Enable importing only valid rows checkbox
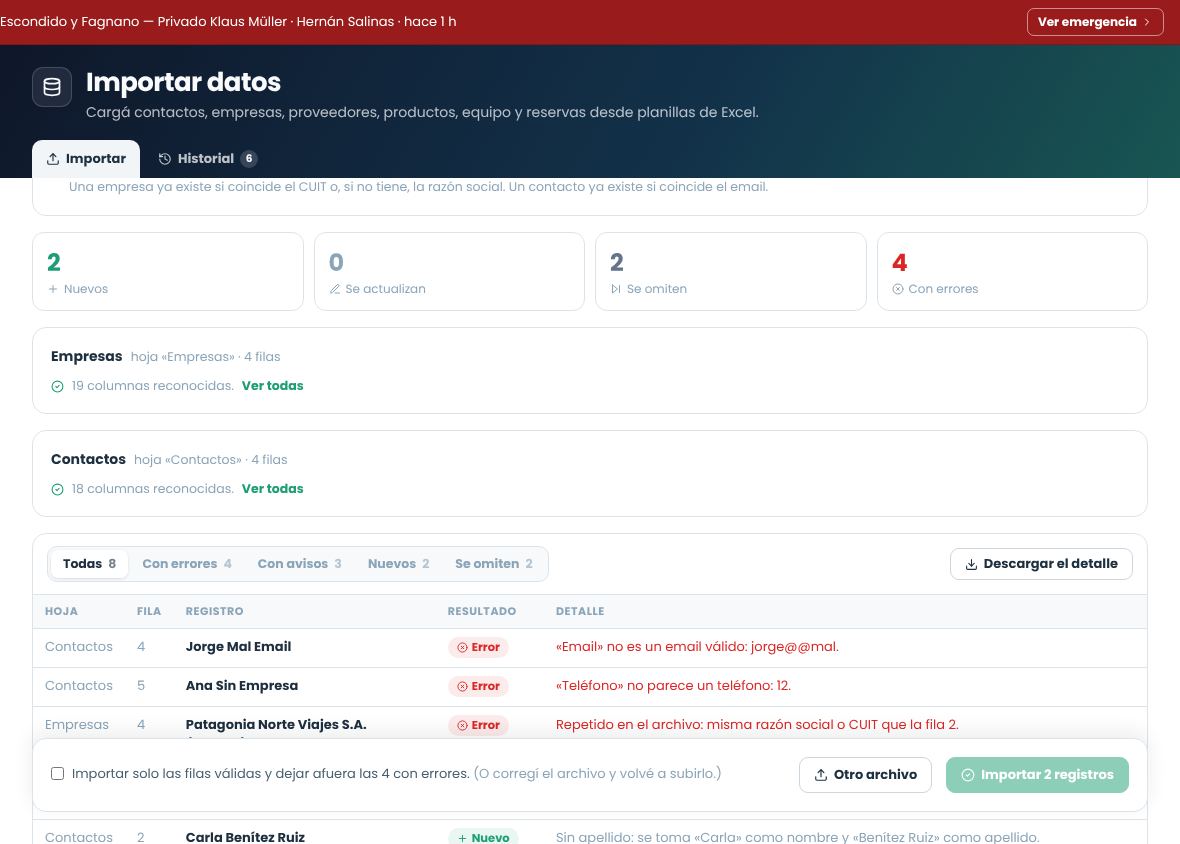This screenshot has height=844, width=1180. pos(57,774)
